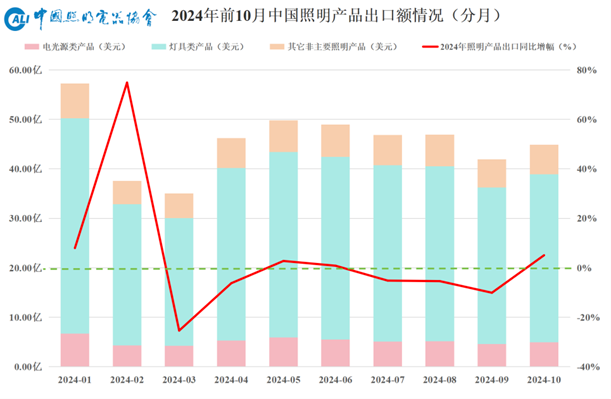Click the ALI association logo icon

tap(16, 19)
